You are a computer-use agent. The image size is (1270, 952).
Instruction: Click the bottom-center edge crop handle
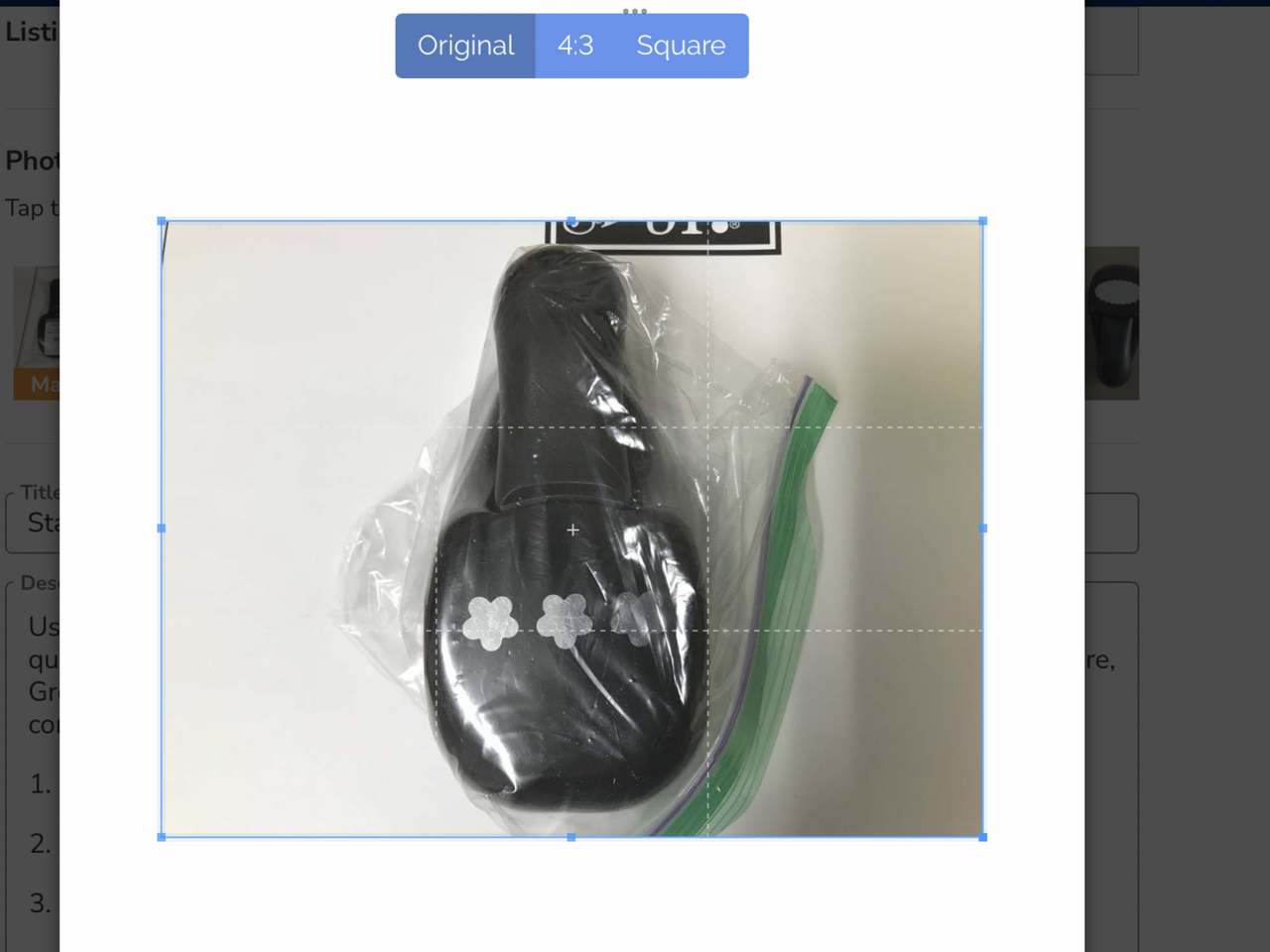[x=571, y=837]
